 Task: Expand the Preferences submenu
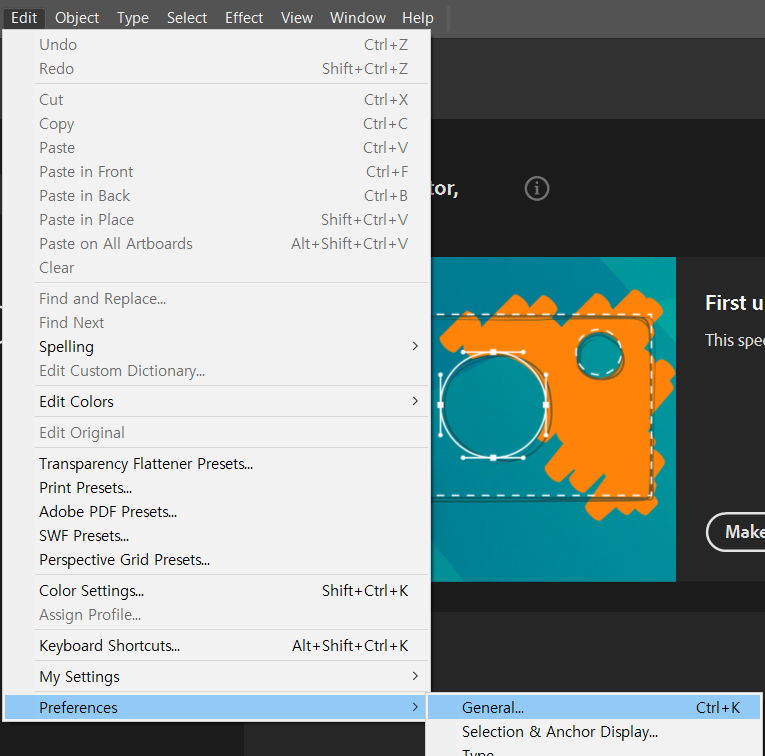click(x=214, y=708)
